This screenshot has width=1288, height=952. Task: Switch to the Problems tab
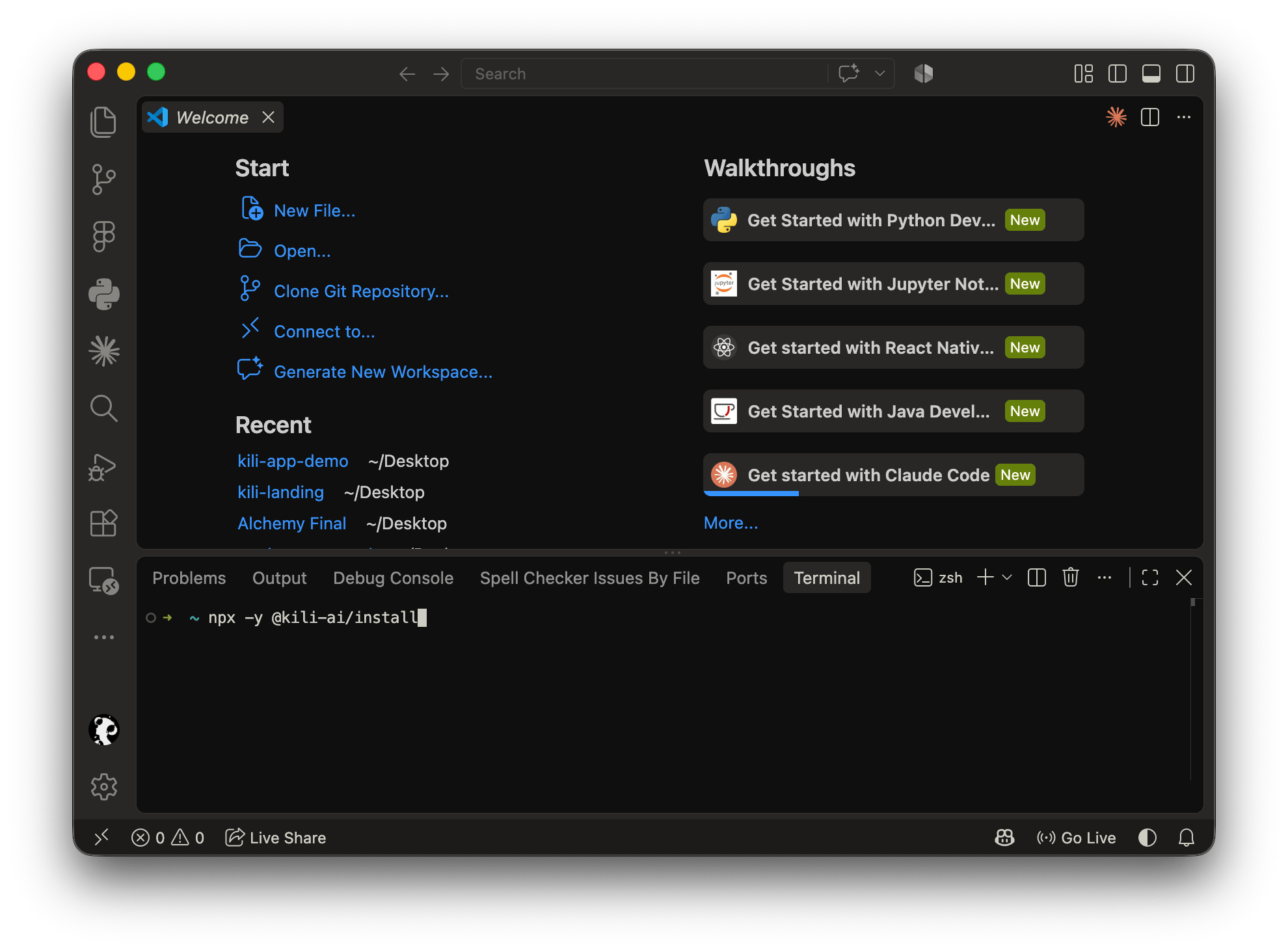click(x=189, y=578)
